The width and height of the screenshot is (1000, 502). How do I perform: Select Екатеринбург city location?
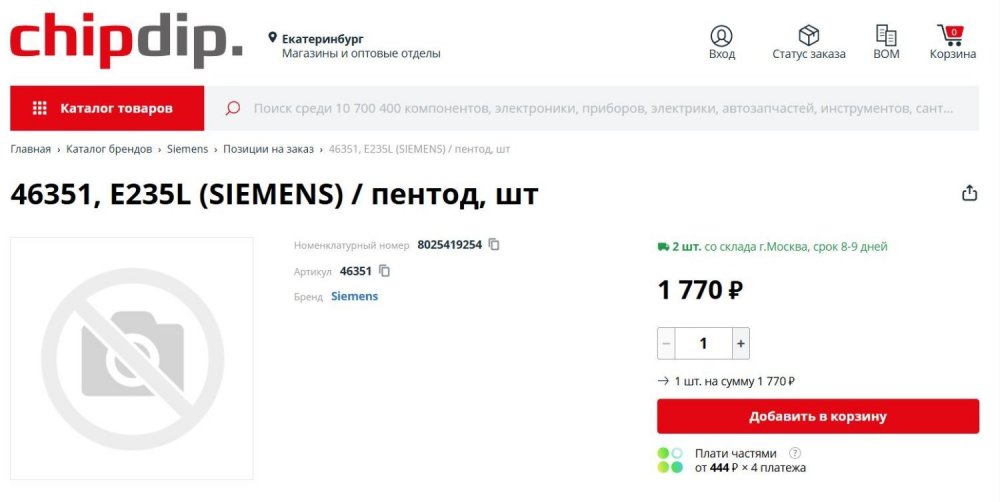point(322,39)
